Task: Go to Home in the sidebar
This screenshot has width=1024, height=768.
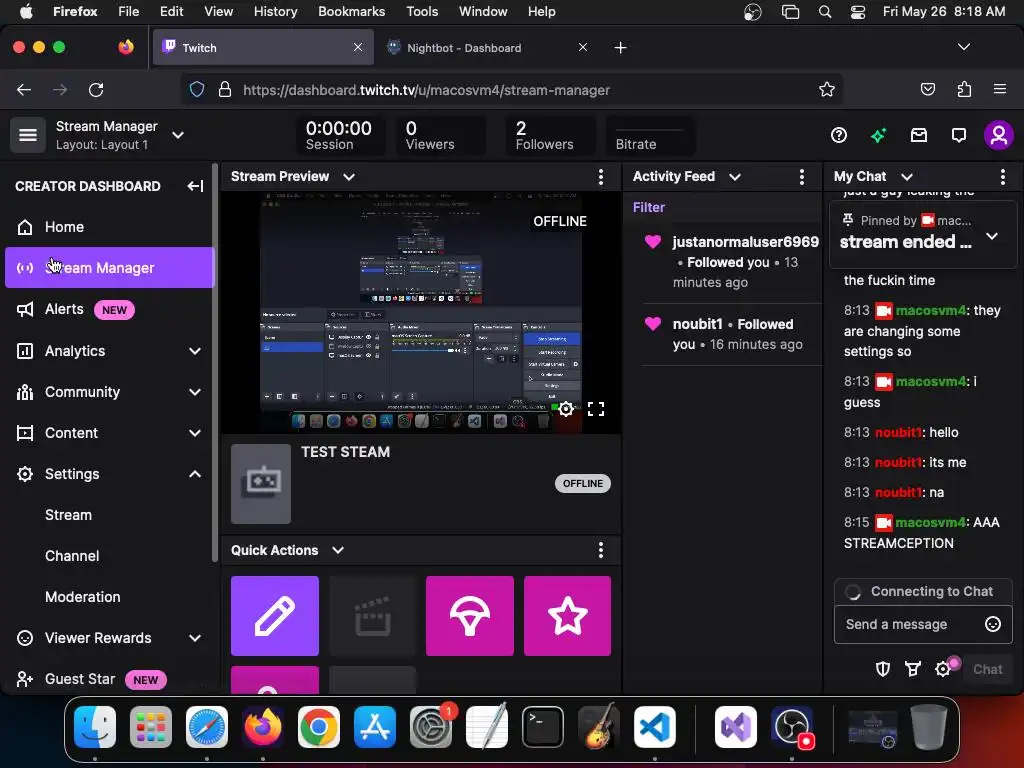Action: pos(110,227)
